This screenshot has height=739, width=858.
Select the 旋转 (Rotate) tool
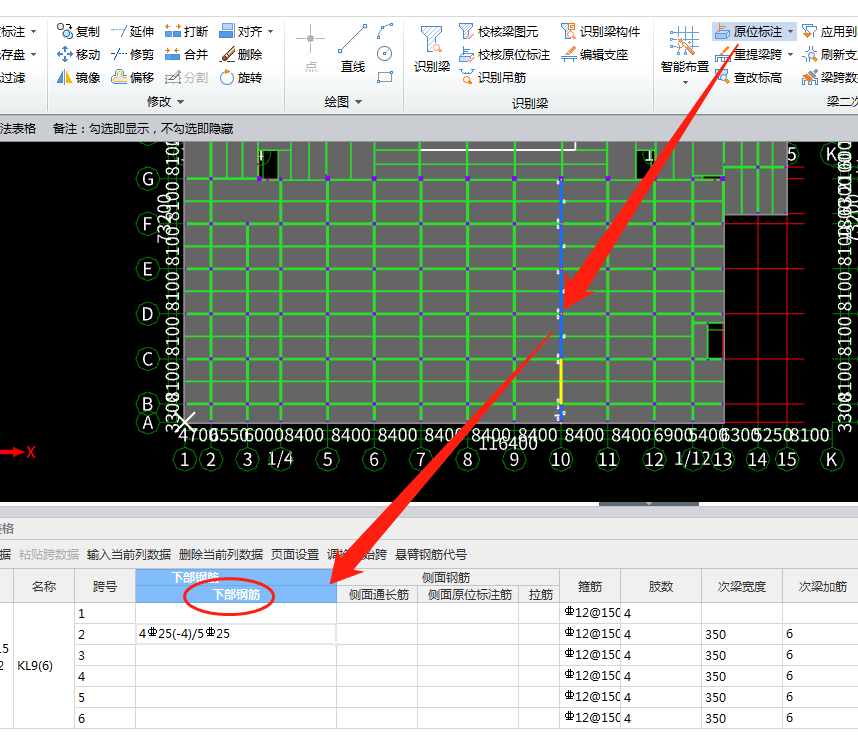[x=240, y=77]
